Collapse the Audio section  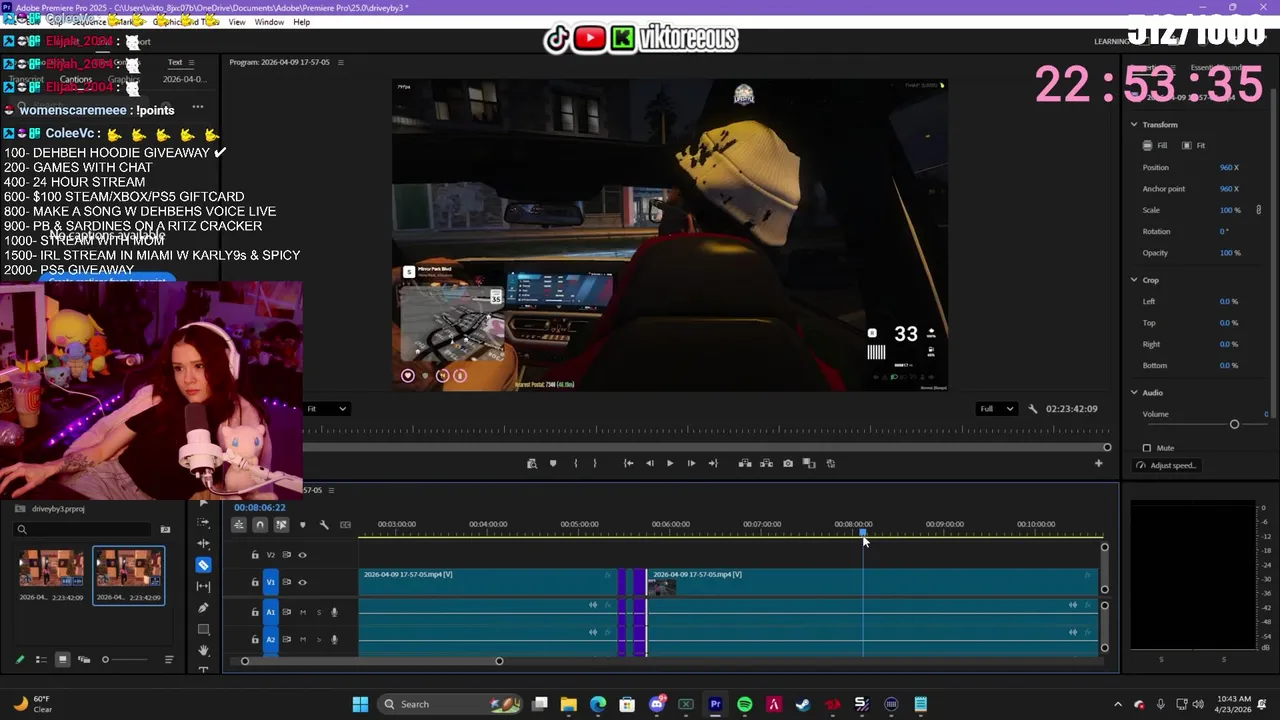(x=1134, y=393)
